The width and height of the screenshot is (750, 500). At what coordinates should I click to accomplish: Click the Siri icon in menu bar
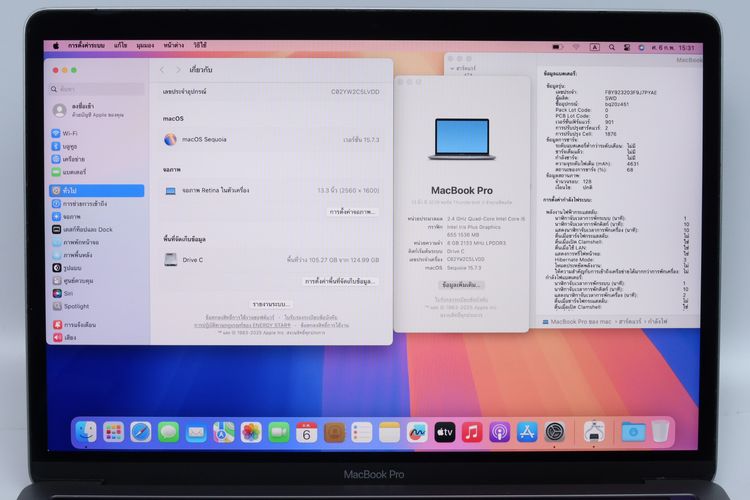point(641,47)
